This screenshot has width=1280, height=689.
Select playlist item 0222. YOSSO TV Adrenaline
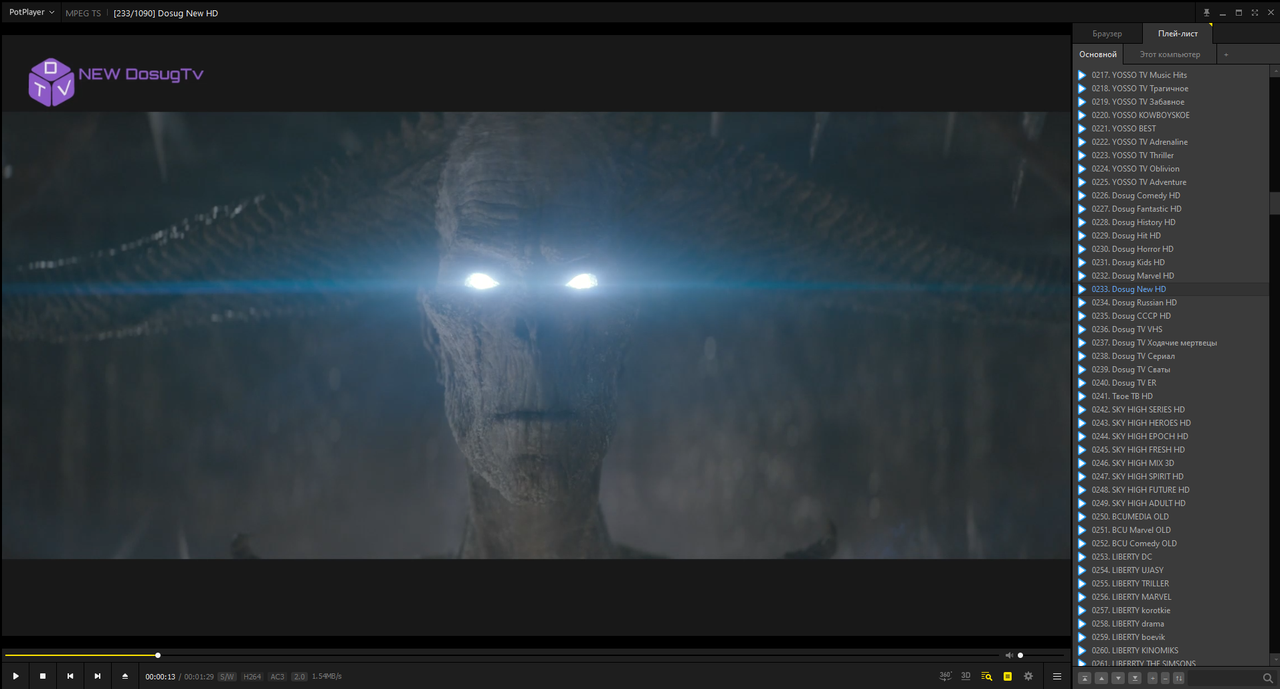pos(1172,142)
